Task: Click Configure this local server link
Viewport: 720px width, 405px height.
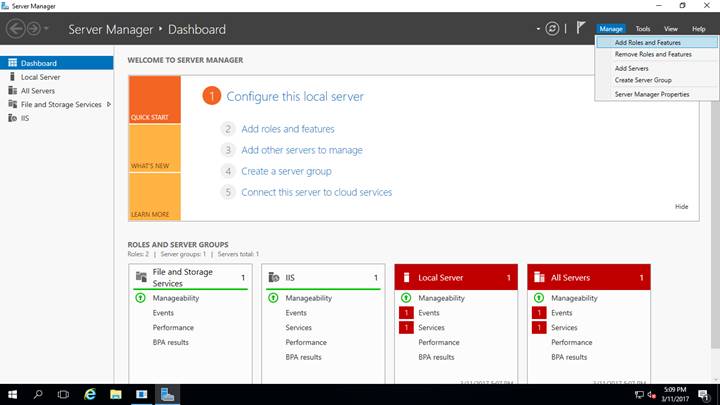Action: (295, 96)
